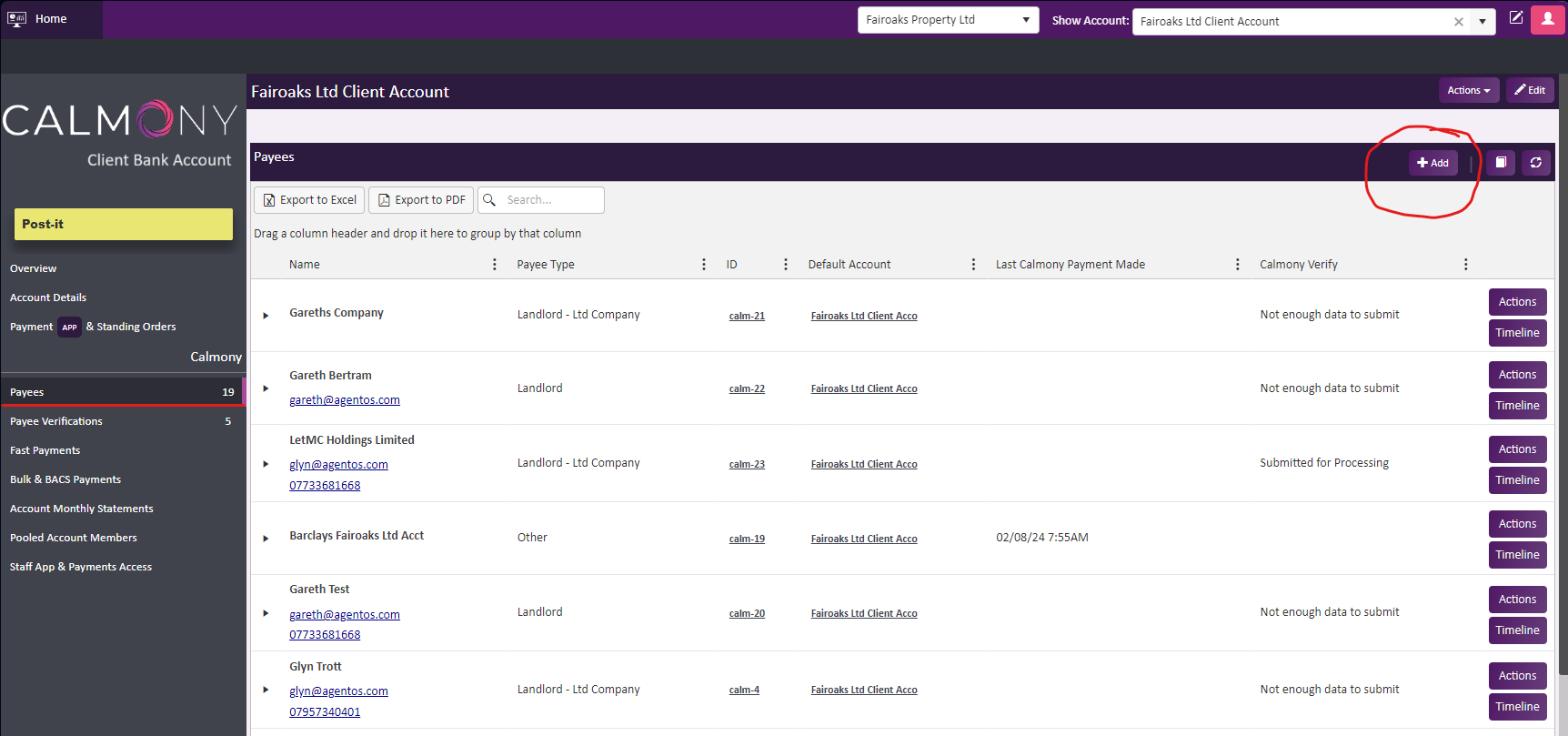Export the payees to Excel
The image size is (1568, 736).
pos(309,200)
